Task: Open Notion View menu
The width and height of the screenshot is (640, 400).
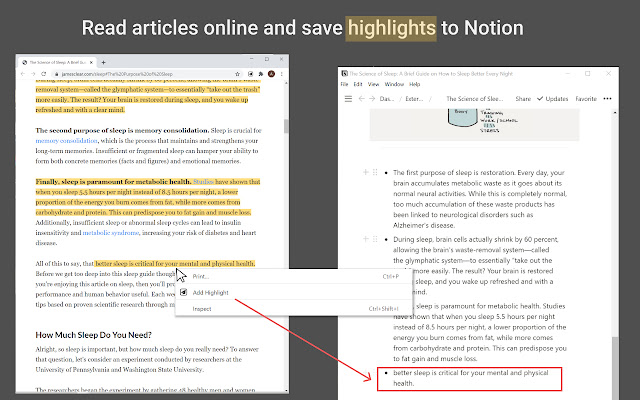Action: [373, 84]
